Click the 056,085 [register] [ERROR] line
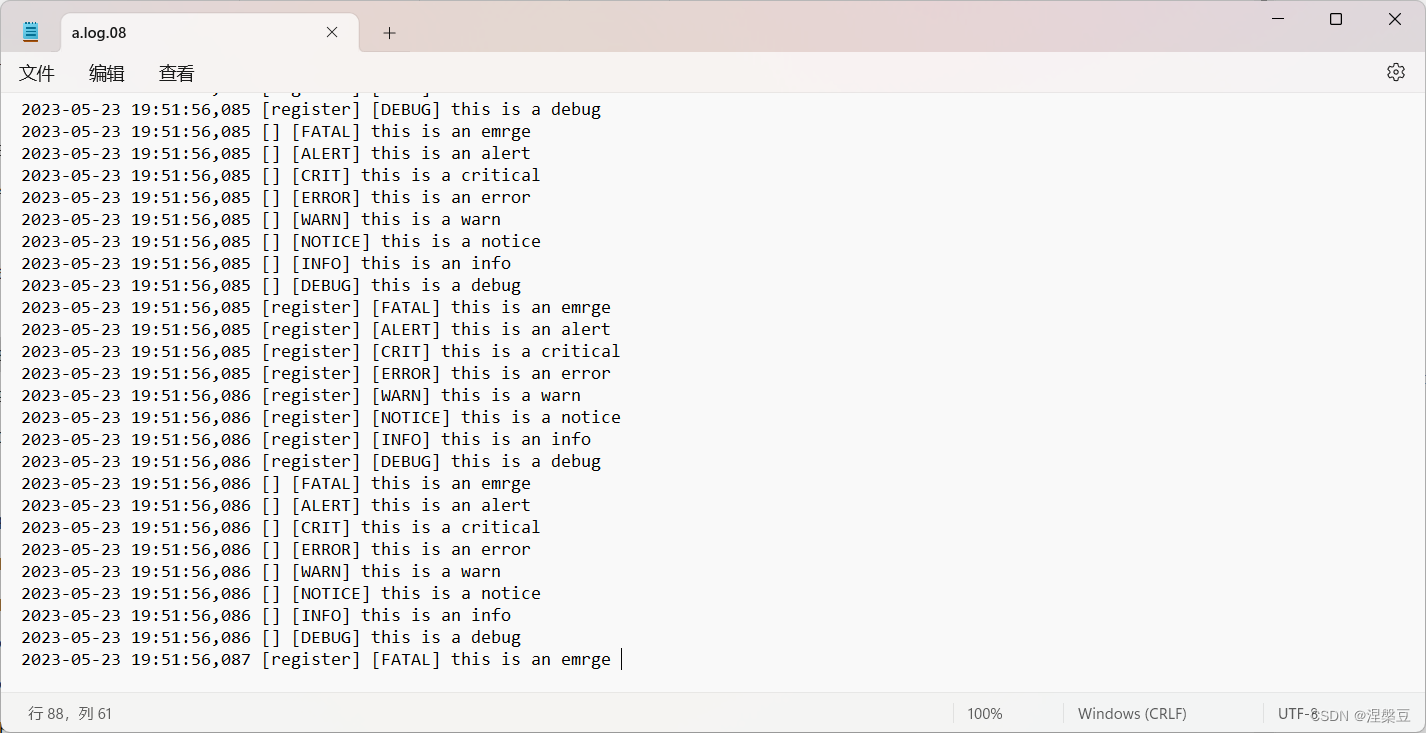1426x733 pixels. click(316, 373)
